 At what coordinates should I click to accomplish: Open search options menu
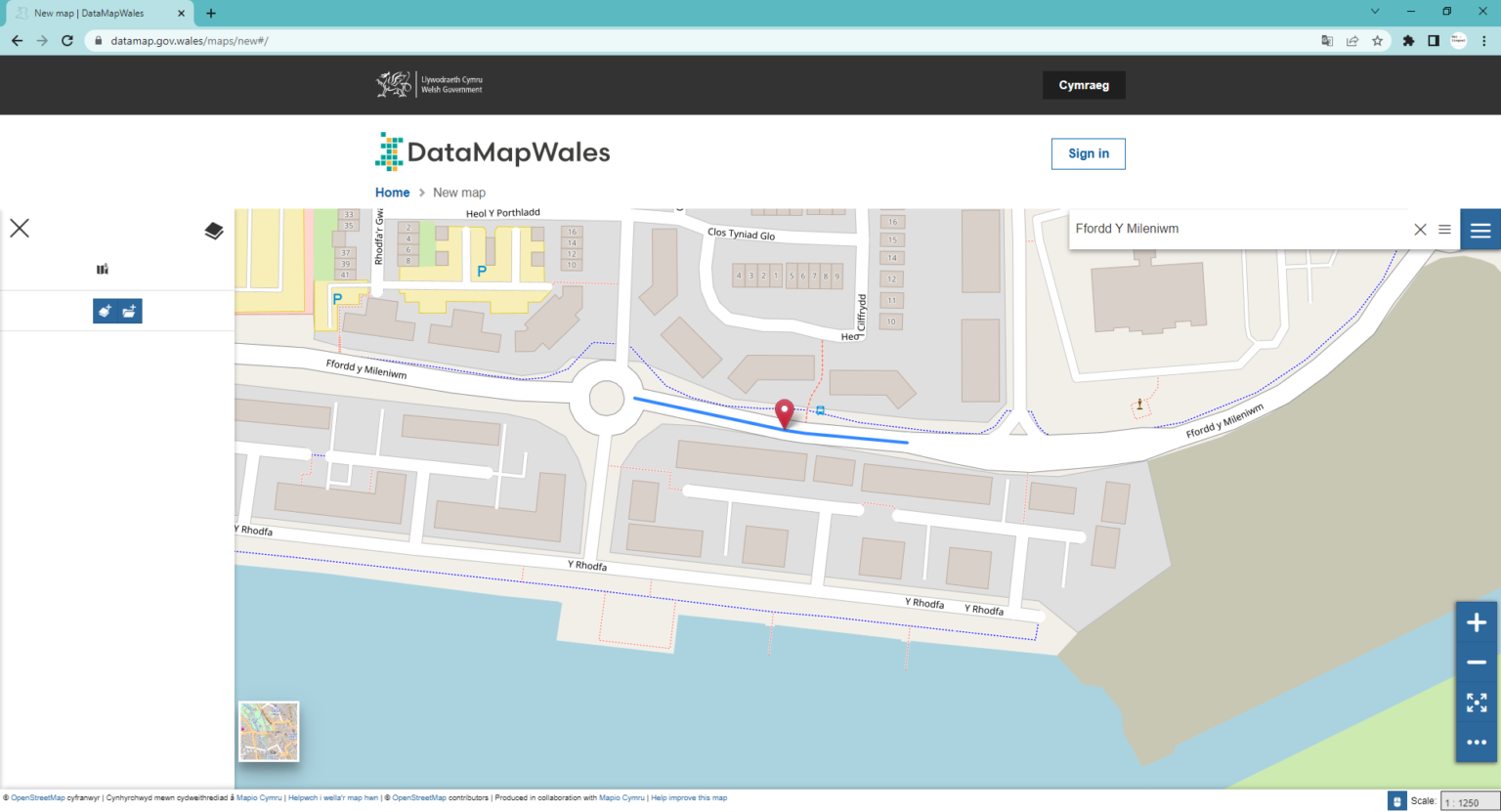1444,230
